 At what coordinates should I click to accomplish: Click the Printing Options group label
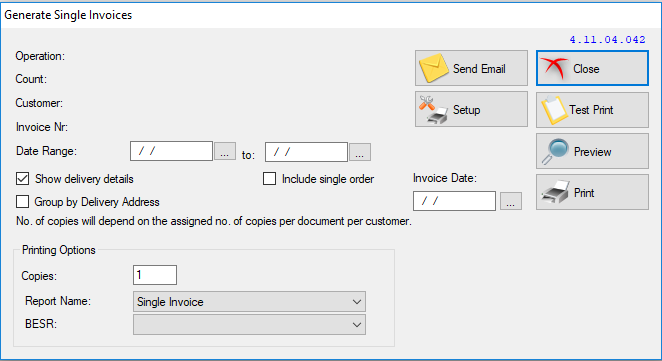click(59, 250)
